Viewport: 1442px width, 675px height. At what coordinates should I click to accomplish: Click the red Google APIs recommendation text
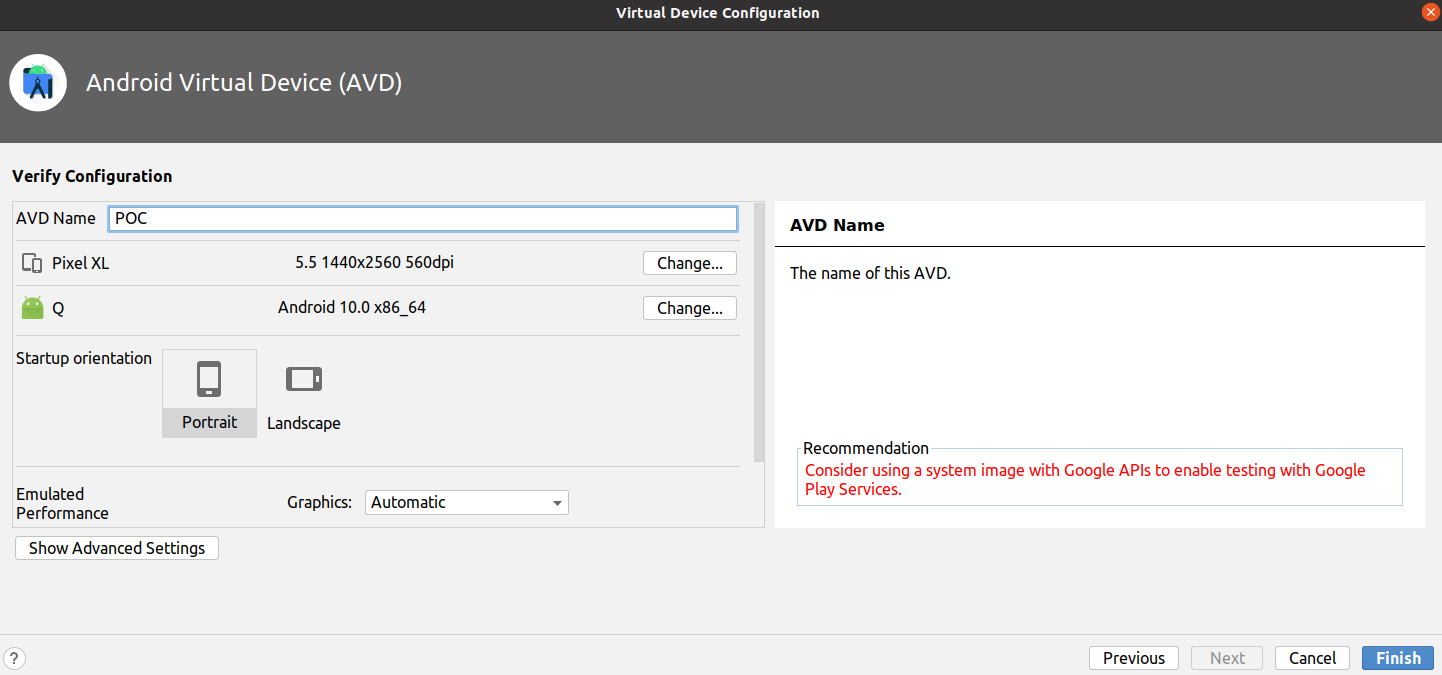click(x=1085, y=480)
